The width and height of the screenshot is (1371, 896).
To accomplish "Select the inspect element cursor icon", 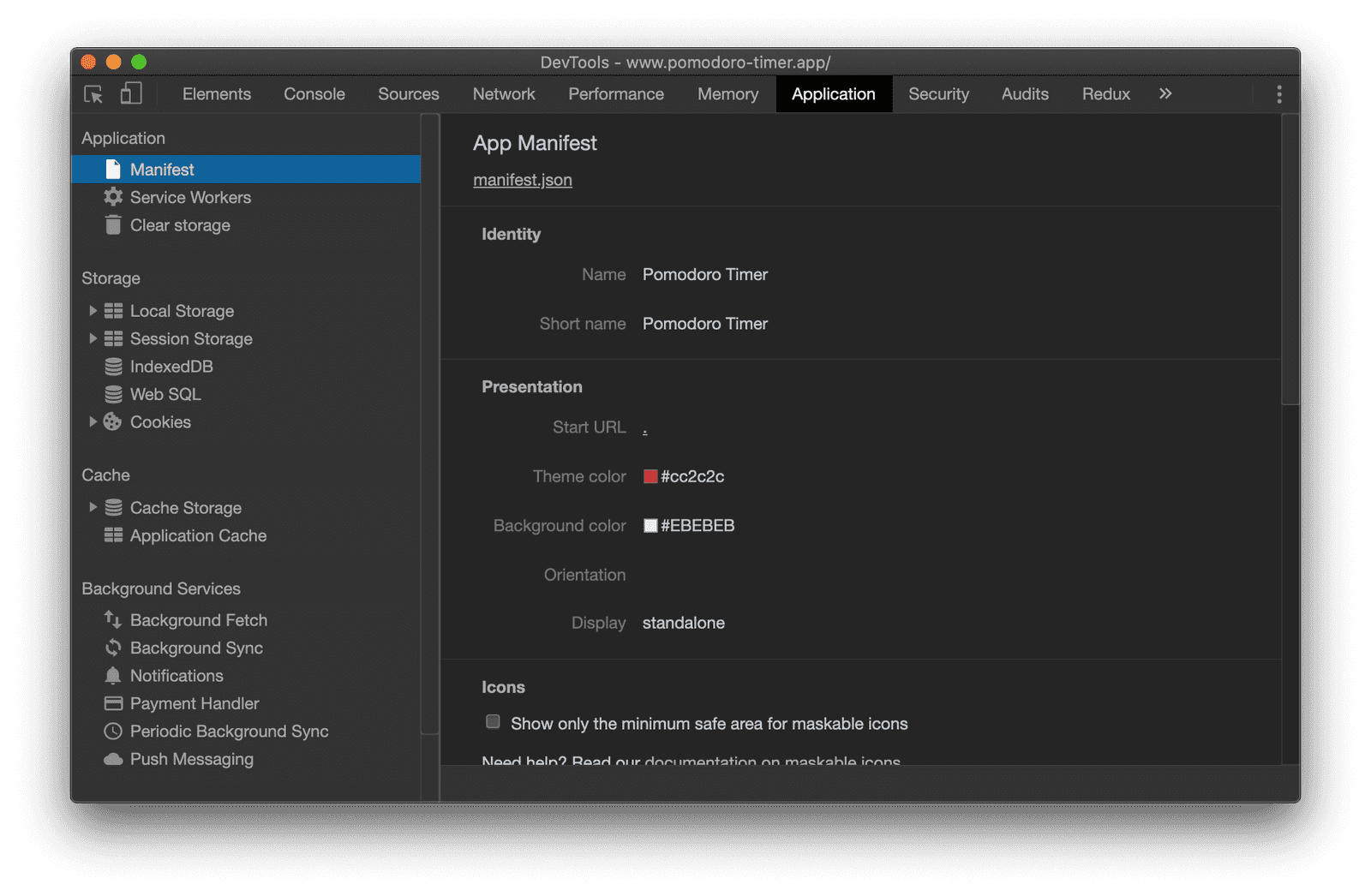I will (91, 94).
